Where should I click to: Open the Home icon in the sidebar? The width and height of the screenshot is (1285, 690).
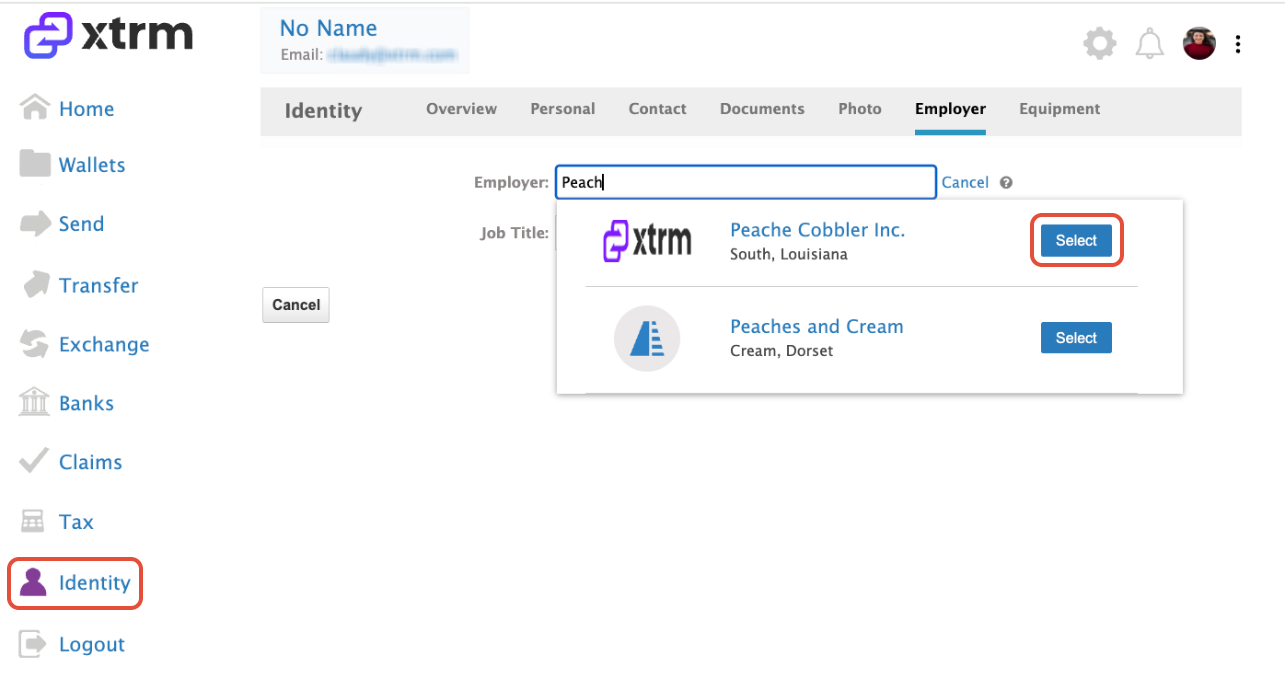coord(35,107)
